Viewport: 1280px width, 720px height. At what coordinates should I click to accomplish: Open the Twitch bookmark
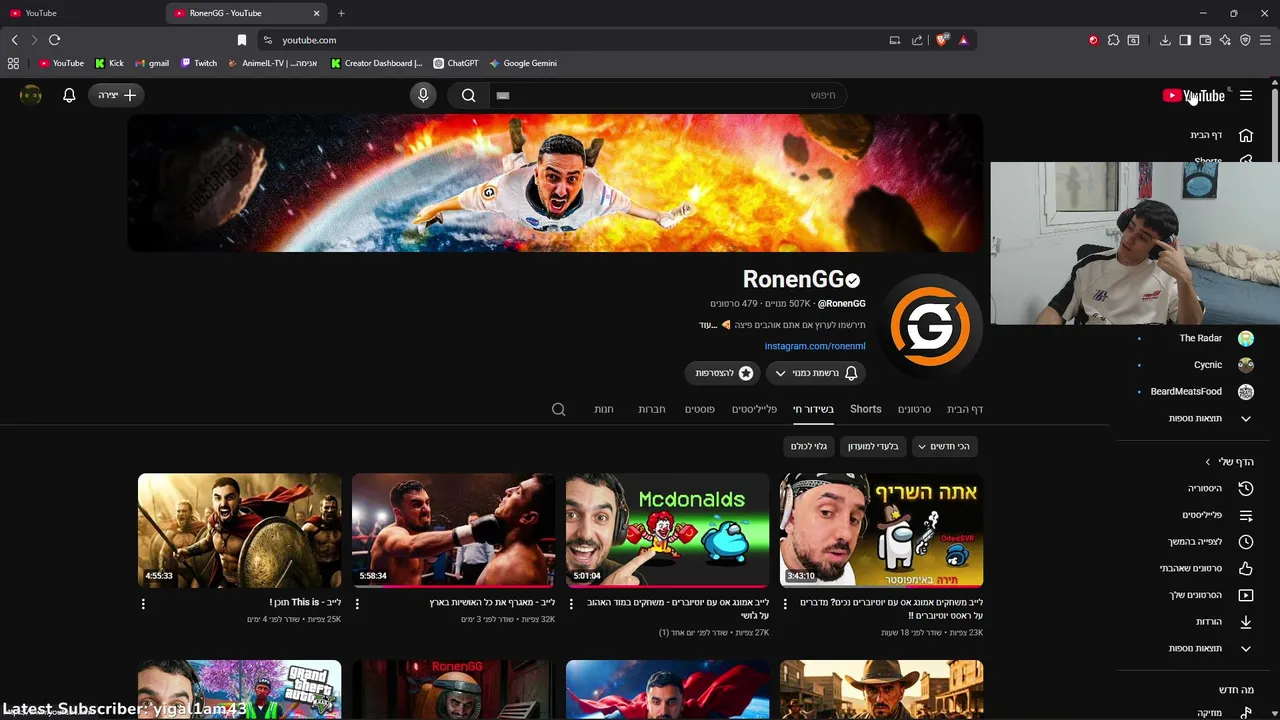pyautogui.click(x=199, y=63)
